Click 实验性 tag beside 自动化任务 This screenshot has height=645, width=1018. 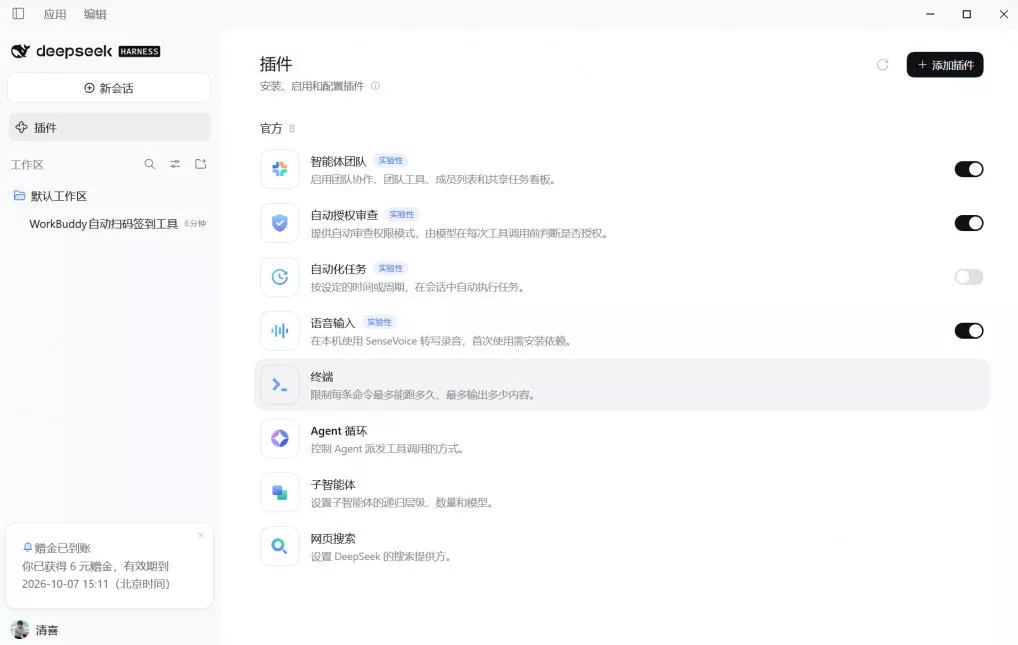click(x=390, y=268)
